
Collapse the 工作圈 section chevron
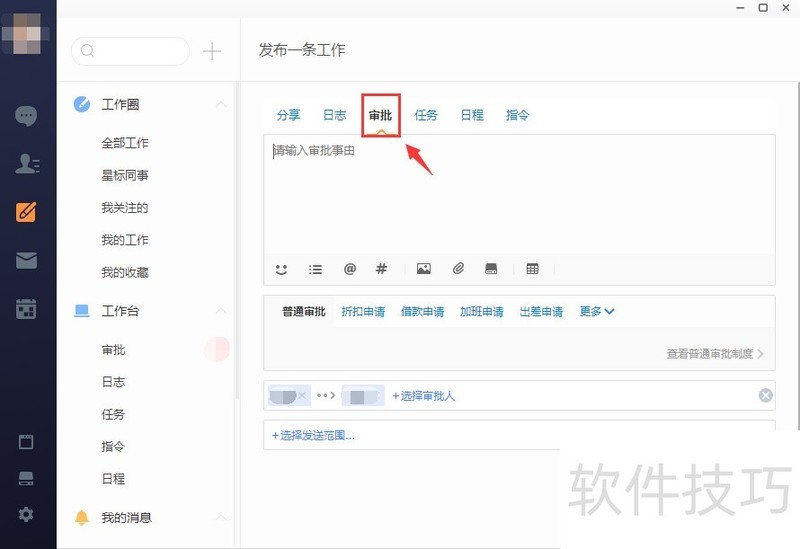click(221, 104)
